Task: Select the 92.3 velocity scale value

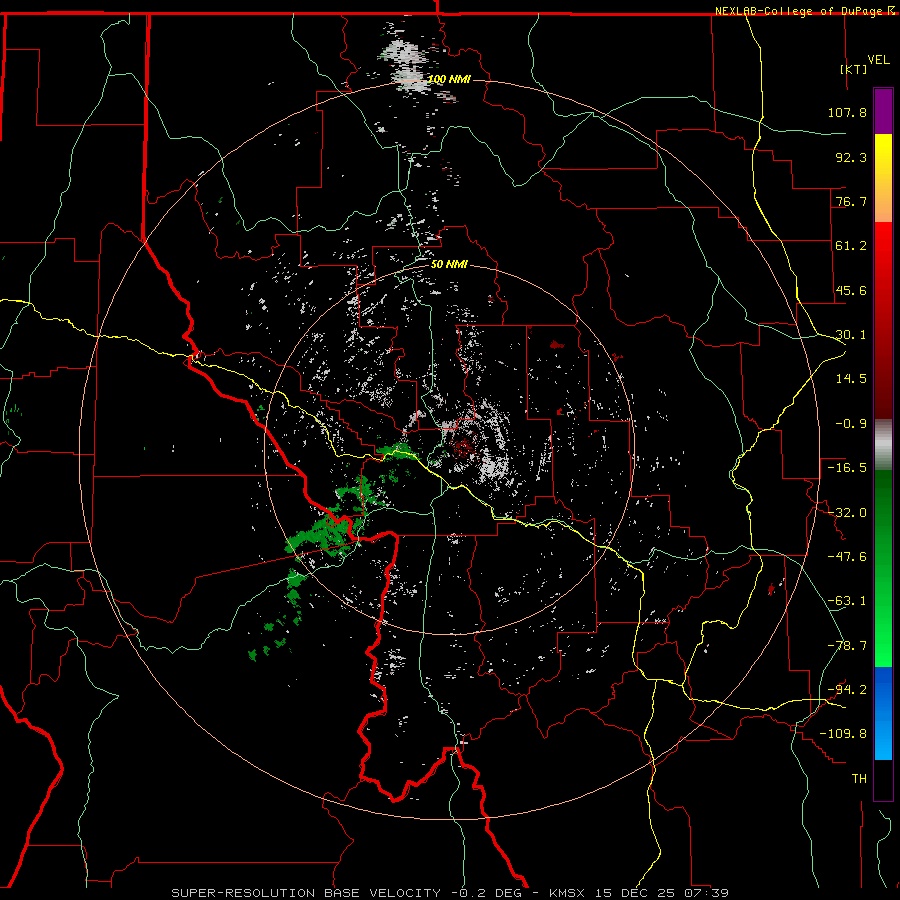Action: click(x=851, y=157)
